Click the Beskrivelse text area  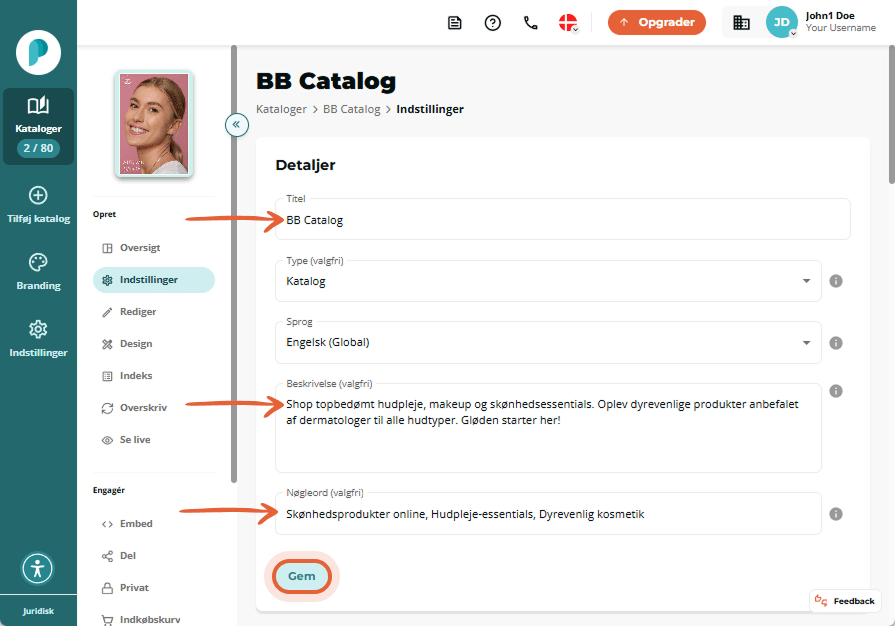pos(548,428)
